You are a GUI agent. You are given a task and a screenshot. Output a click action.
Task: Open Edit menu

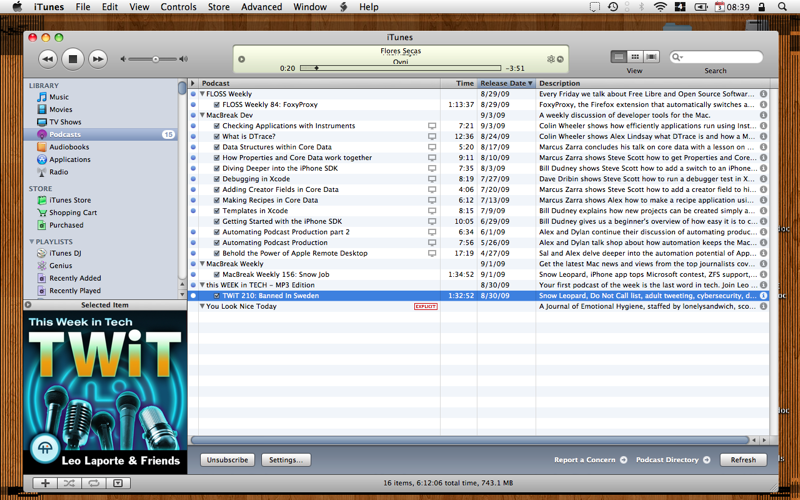point(110,7)
